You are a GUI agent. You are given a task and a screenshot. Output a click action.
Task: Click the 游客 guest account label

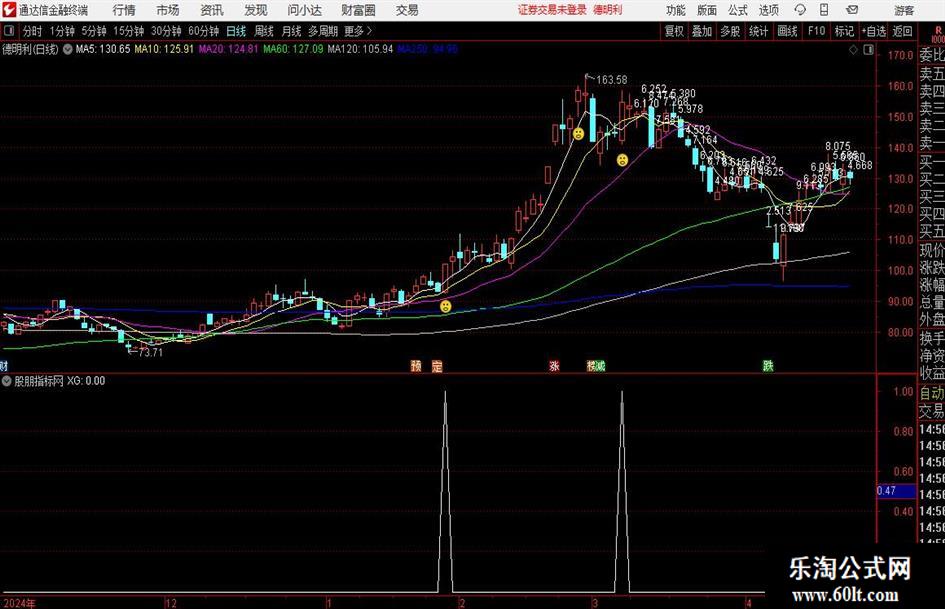tap(904, 10)
